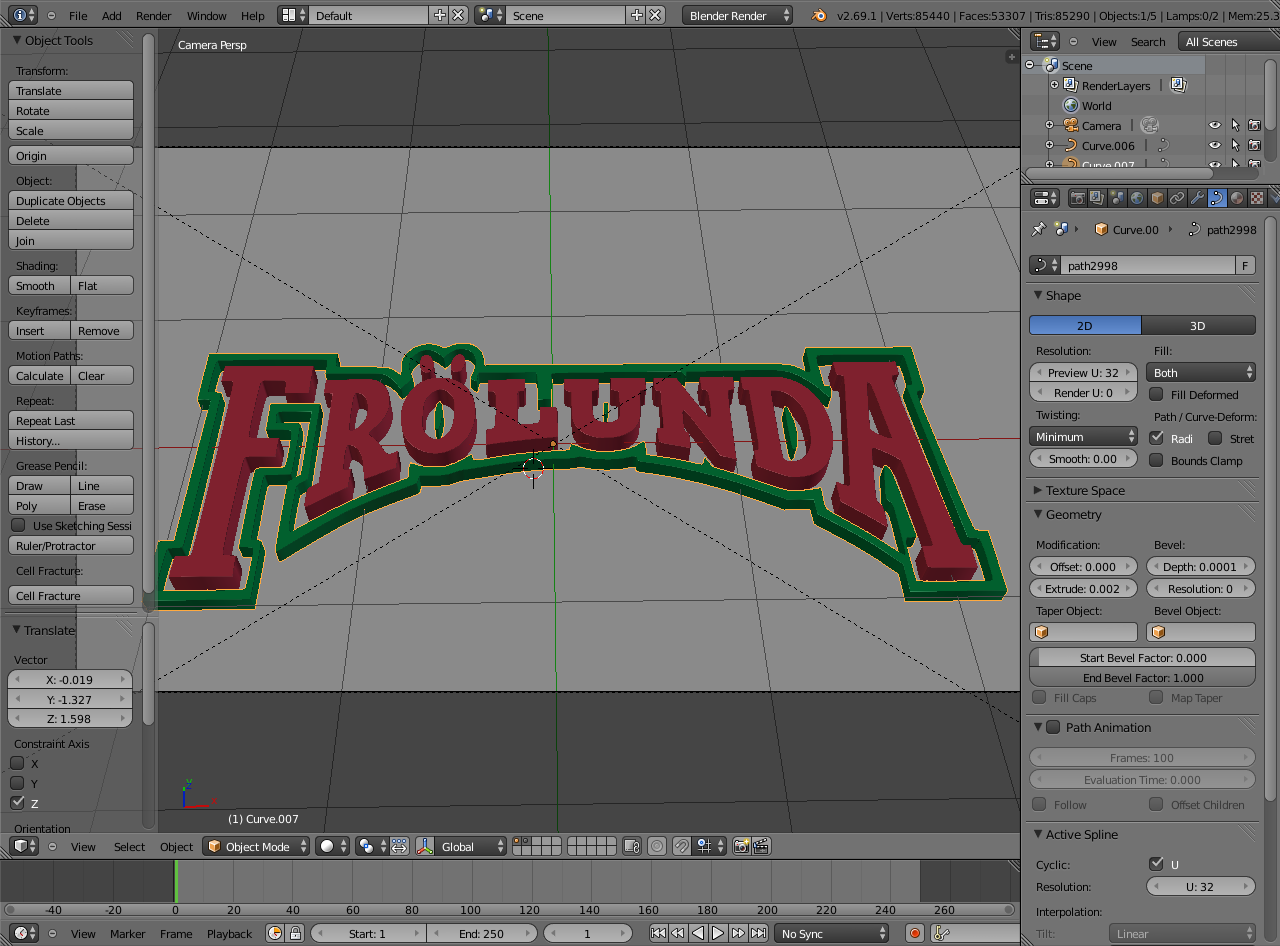Open the Twisting dropdown showing Minimum
The width and height of the screenshot is (1280, 946).
tap(1083, 436)
